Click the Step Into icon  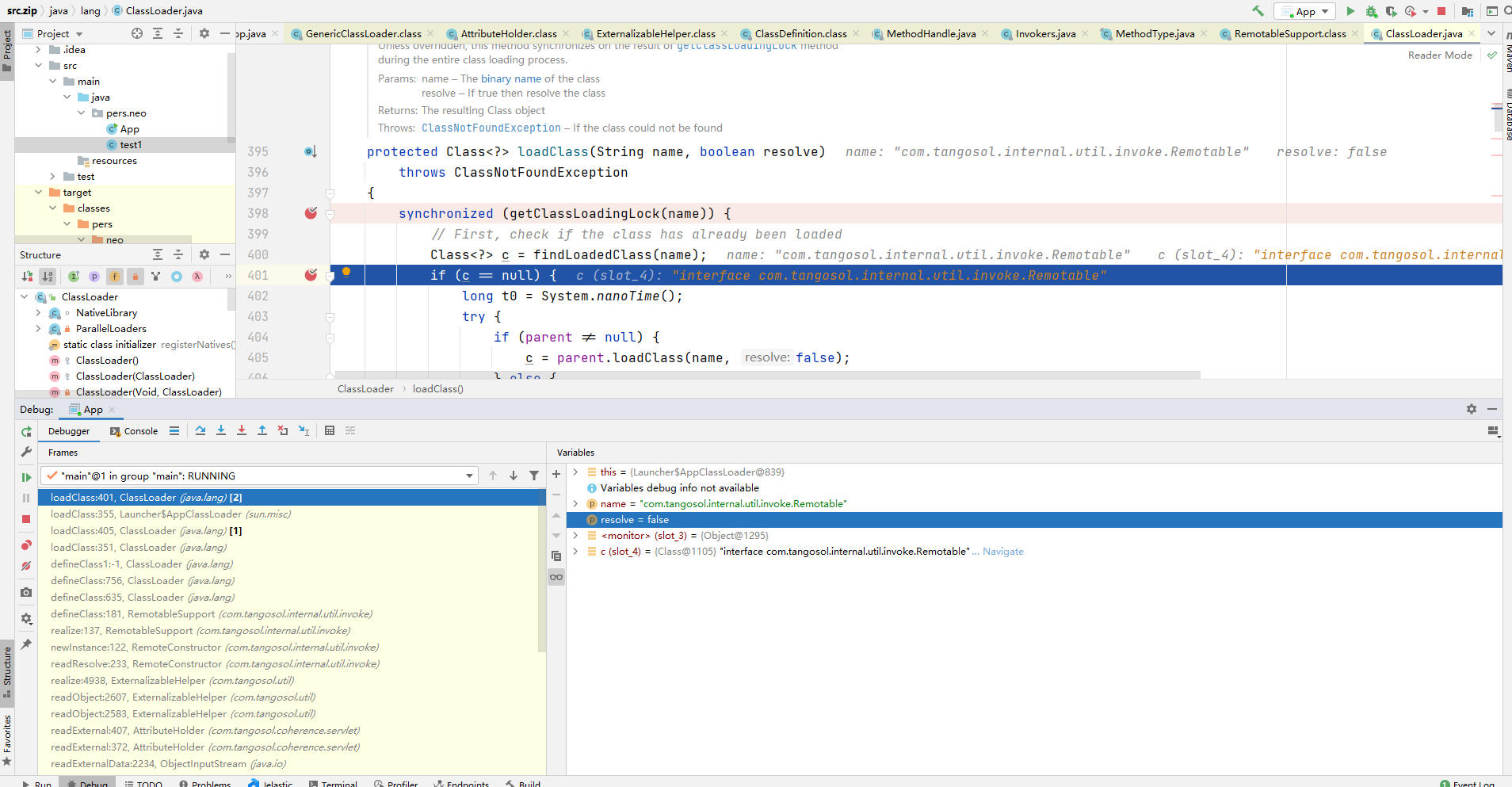pyautogui.click(x=221, y=430)
